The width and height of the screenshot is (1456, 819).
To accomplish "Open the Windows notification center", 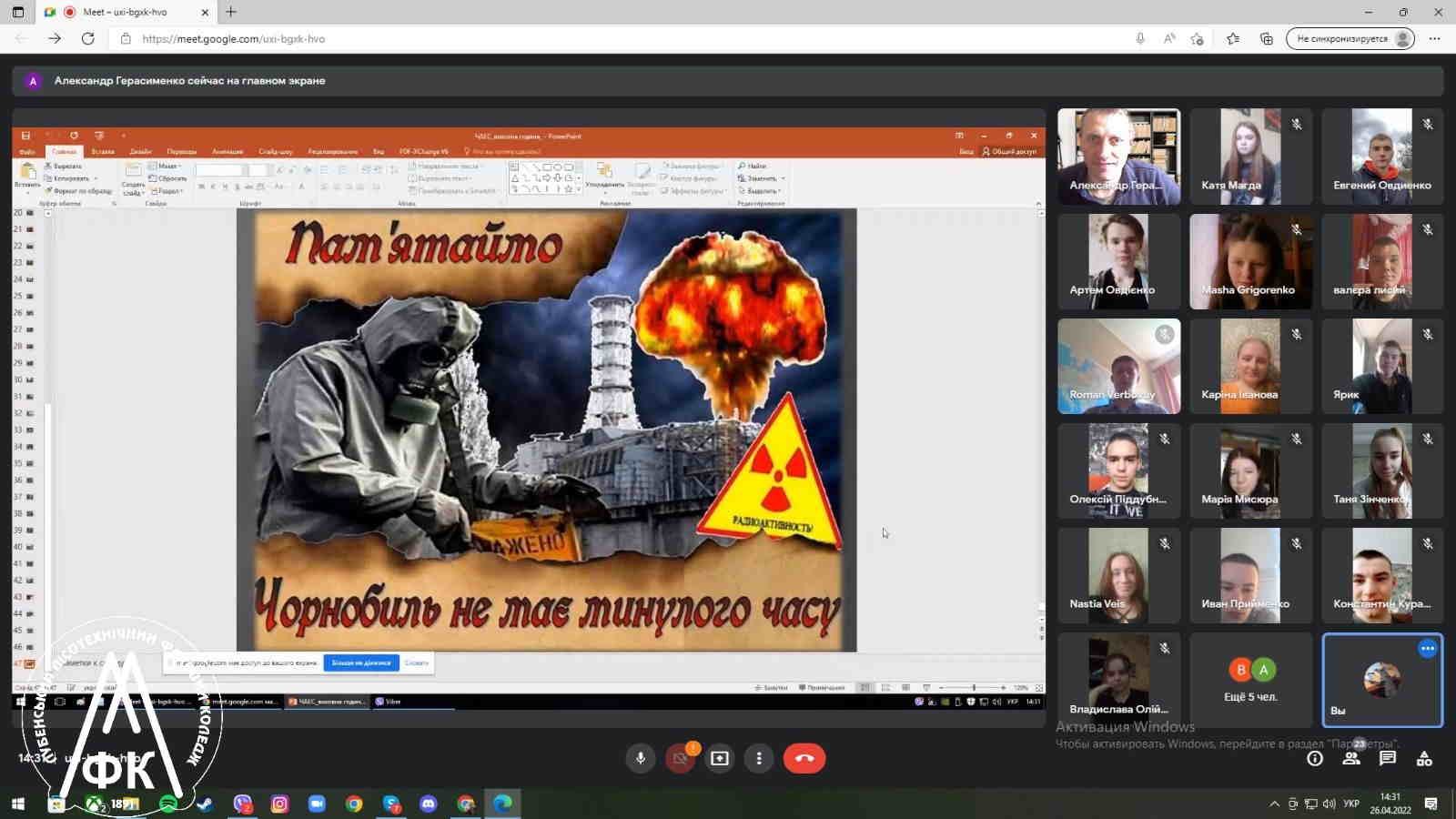I will tap(1431, 804).
